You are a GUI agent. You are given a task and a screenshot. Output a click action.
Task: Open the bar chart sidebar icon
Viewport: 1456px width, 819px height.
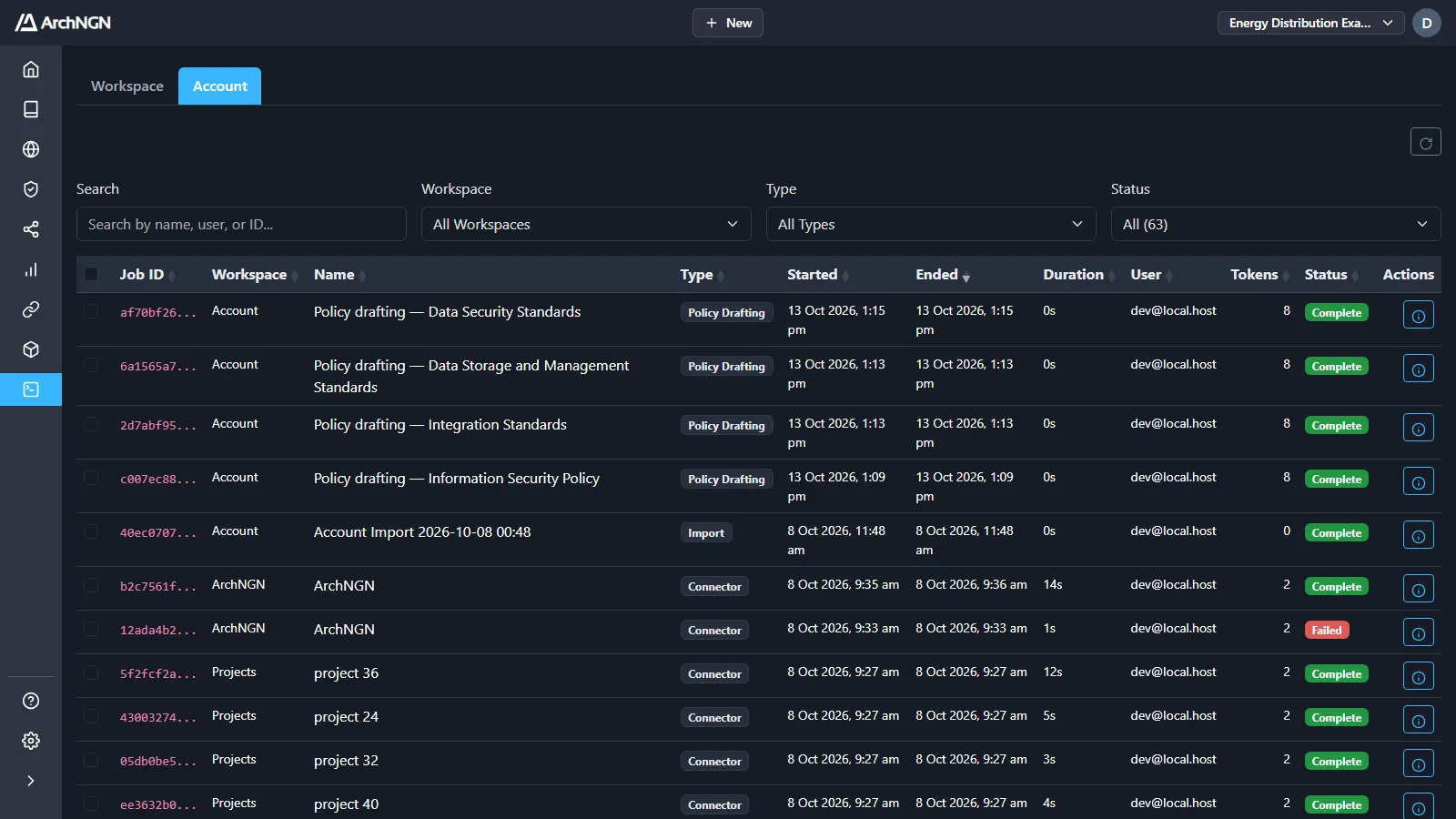[31, 269]
